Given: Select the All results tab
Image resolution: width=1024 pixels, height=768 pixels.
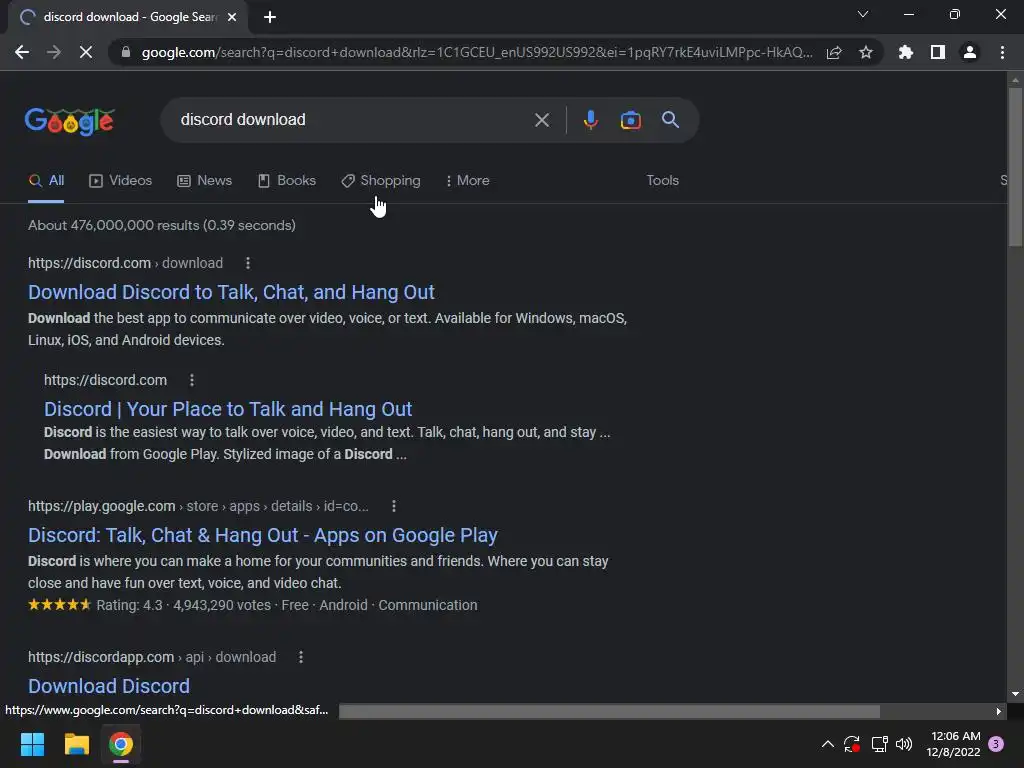Looking at the screenshot, I should pyautogui.click(x=46, y=181).
